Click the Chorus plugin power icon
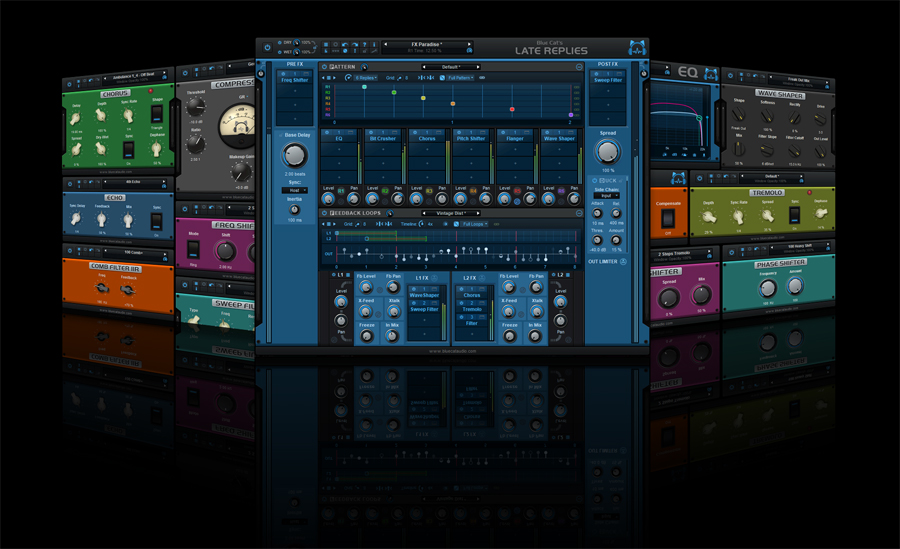Screen dimensions: 900x549 click(x=69, y=84)
